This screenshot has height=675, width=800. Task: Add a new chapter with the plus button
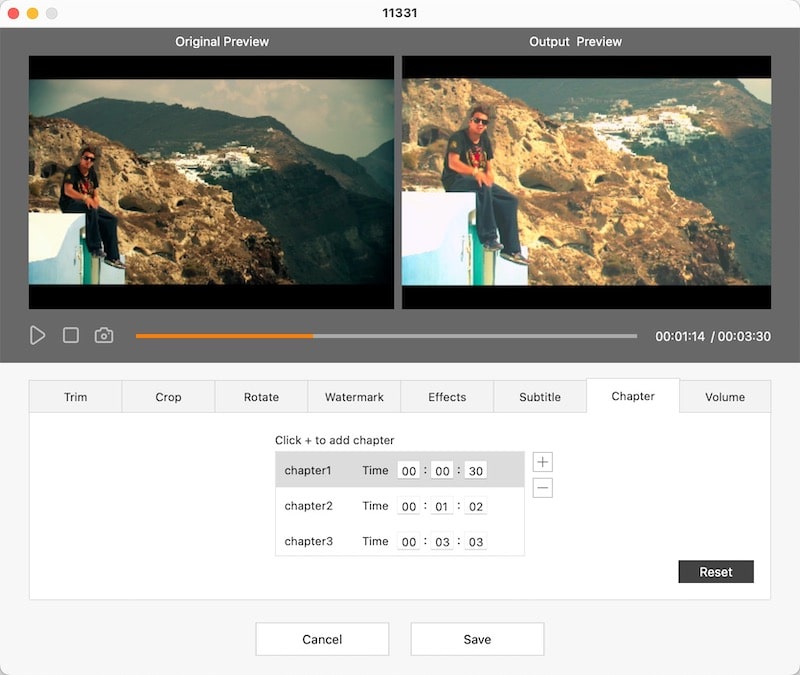tap(542, 461)
